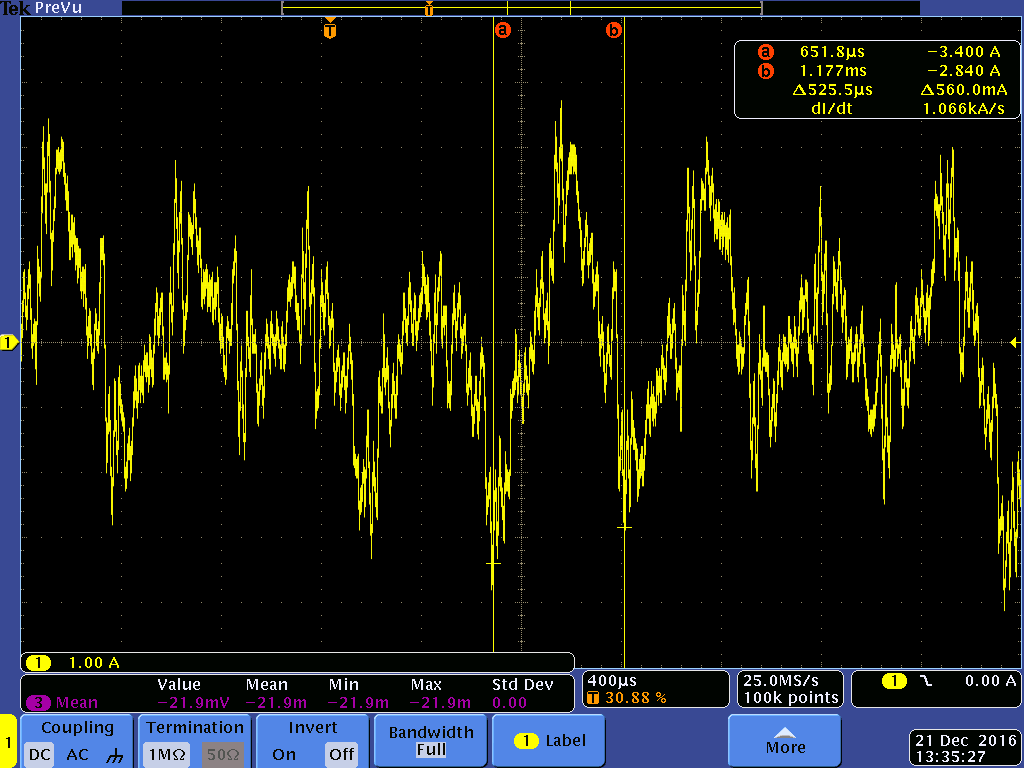Set termination to 50Ω
The height and width of the screenshot is (768, 1024).
point(223,754)
